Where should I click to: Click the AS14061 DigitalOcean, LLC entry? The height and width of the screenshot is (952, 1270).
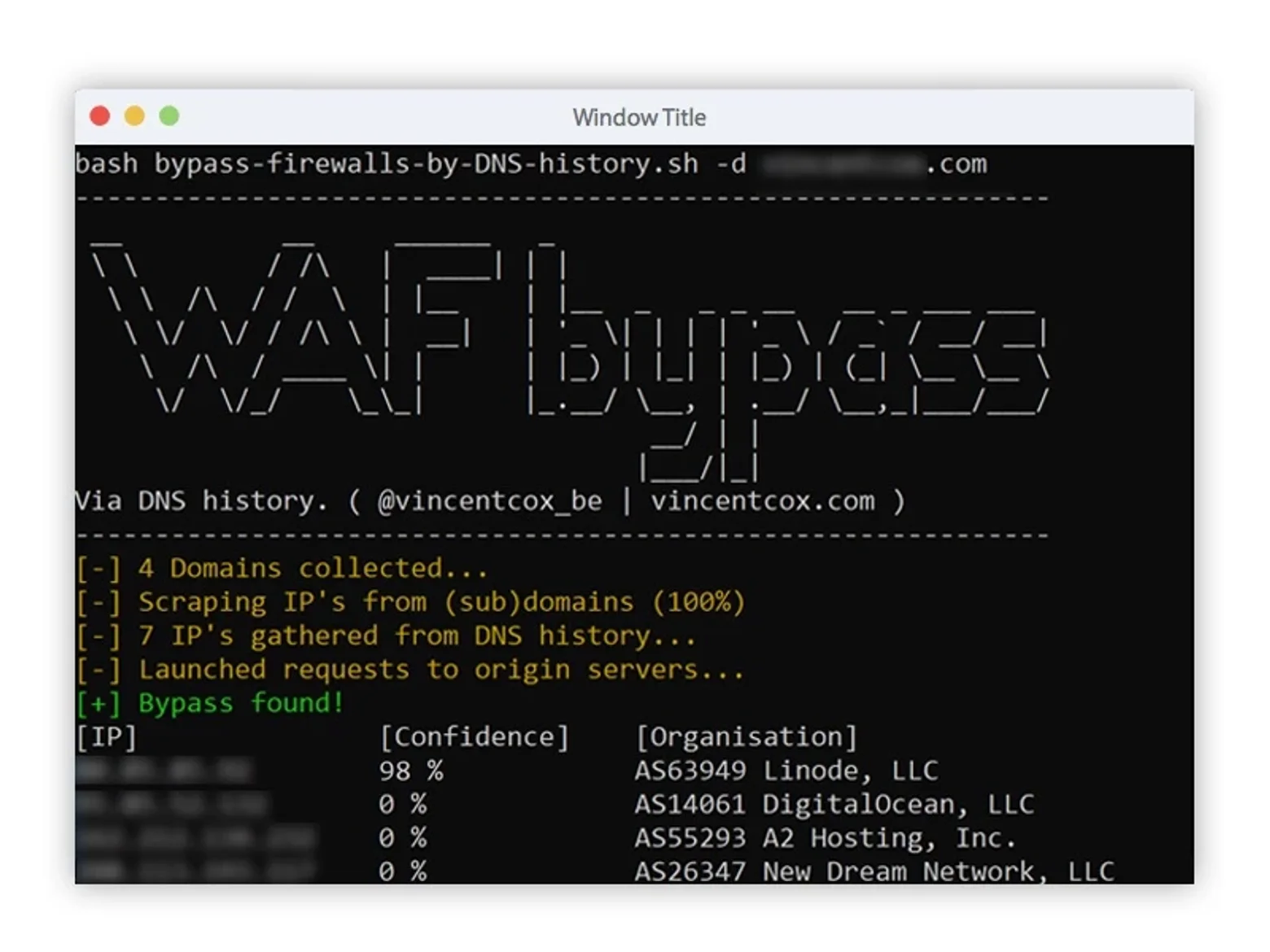tap(834, 805)
